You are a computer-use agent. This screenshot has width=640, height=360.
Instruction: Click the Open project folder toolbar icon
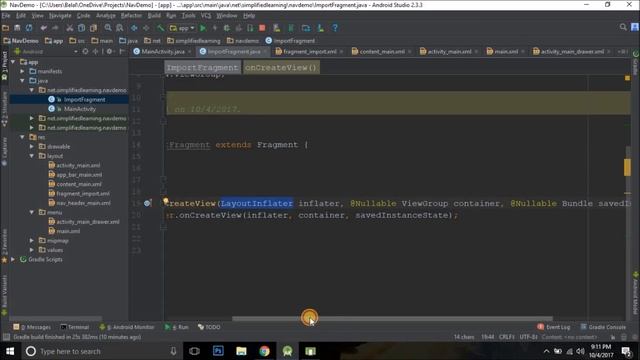pyautogui.click(x=6, y=28)
